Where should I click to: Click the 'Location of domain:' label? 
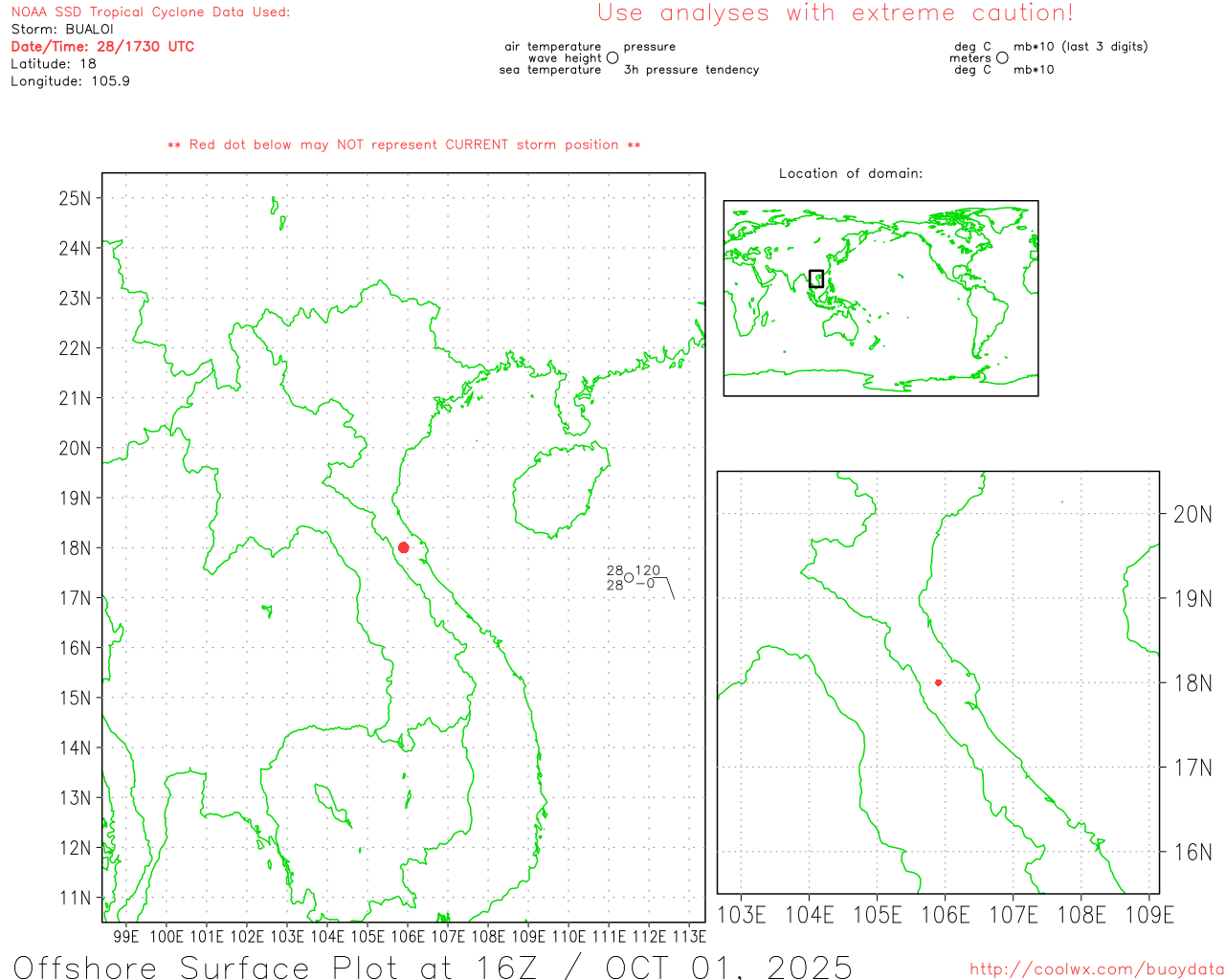point(850,174)
